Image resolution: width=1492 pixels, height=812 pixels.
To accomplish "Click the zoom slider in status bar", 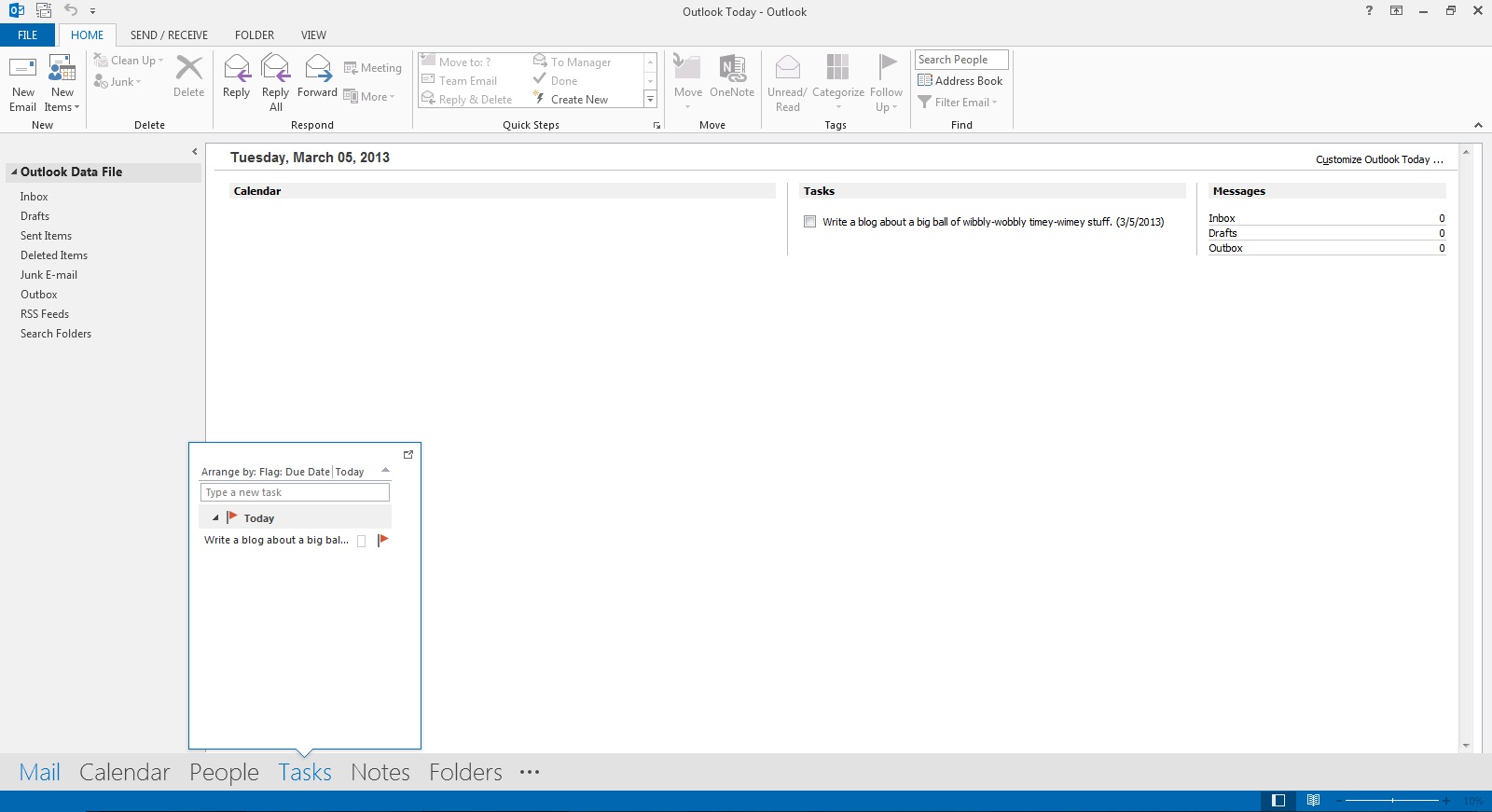I will [1391, 801].
